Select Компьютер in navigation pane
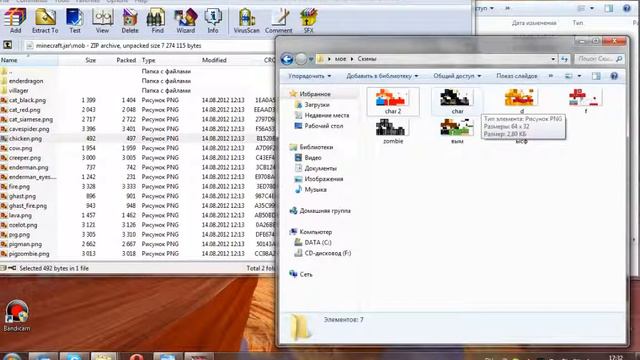The image size is (640, 360). [316, 232]
